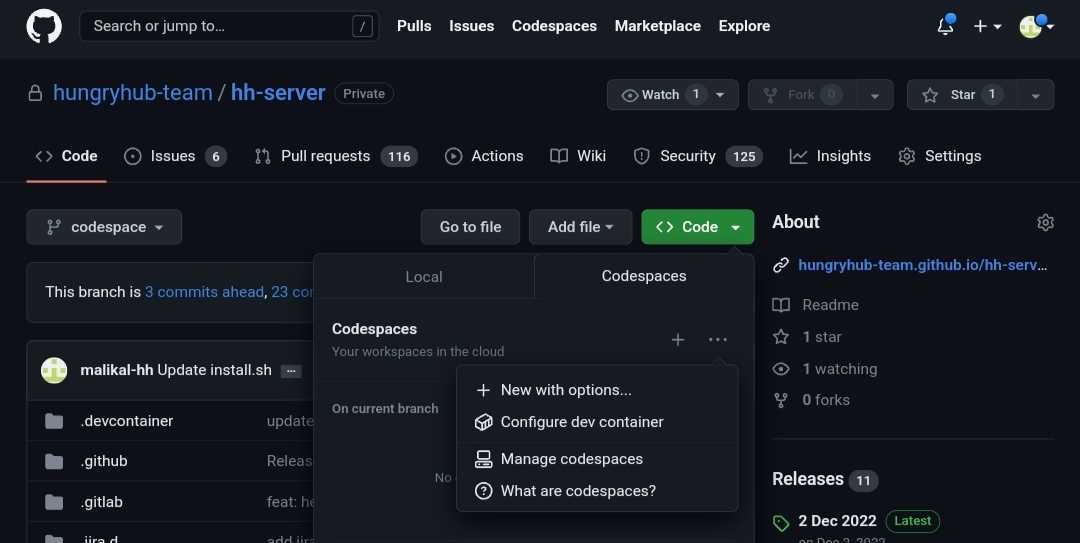Click the About section gear icon

[x=1045, y=222]
